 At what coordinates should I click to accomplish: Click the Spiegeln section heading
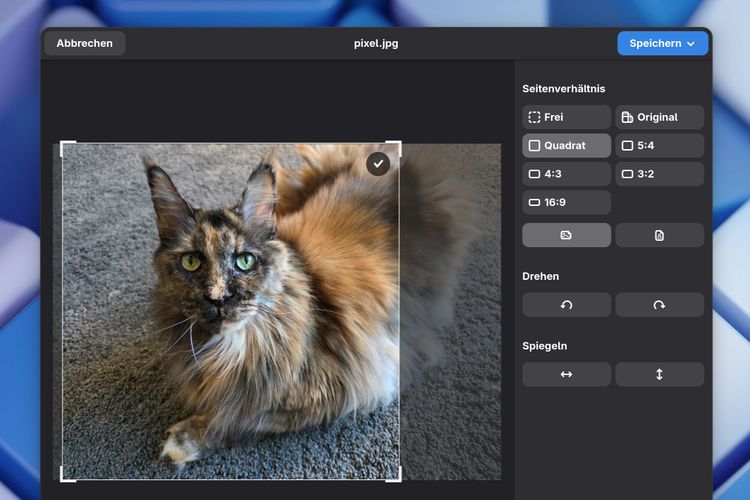[544, 346]
